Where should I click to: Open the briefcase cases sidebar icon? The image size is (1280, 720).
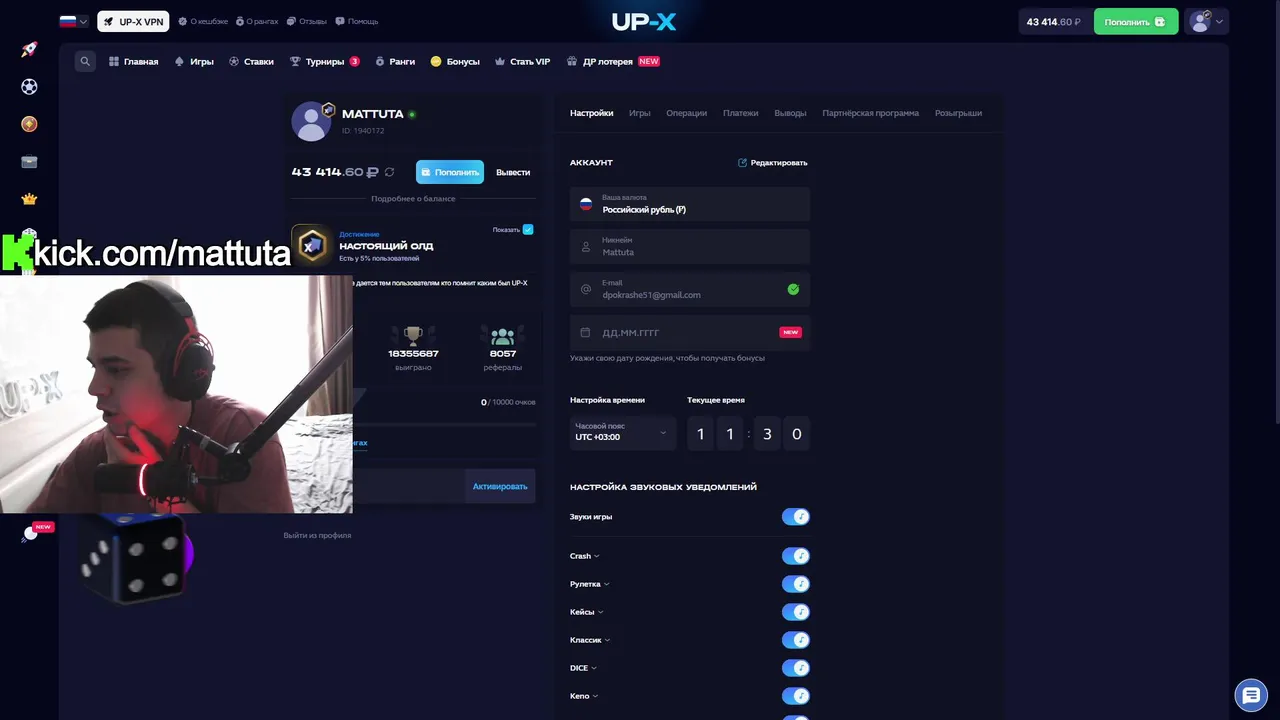29,162
